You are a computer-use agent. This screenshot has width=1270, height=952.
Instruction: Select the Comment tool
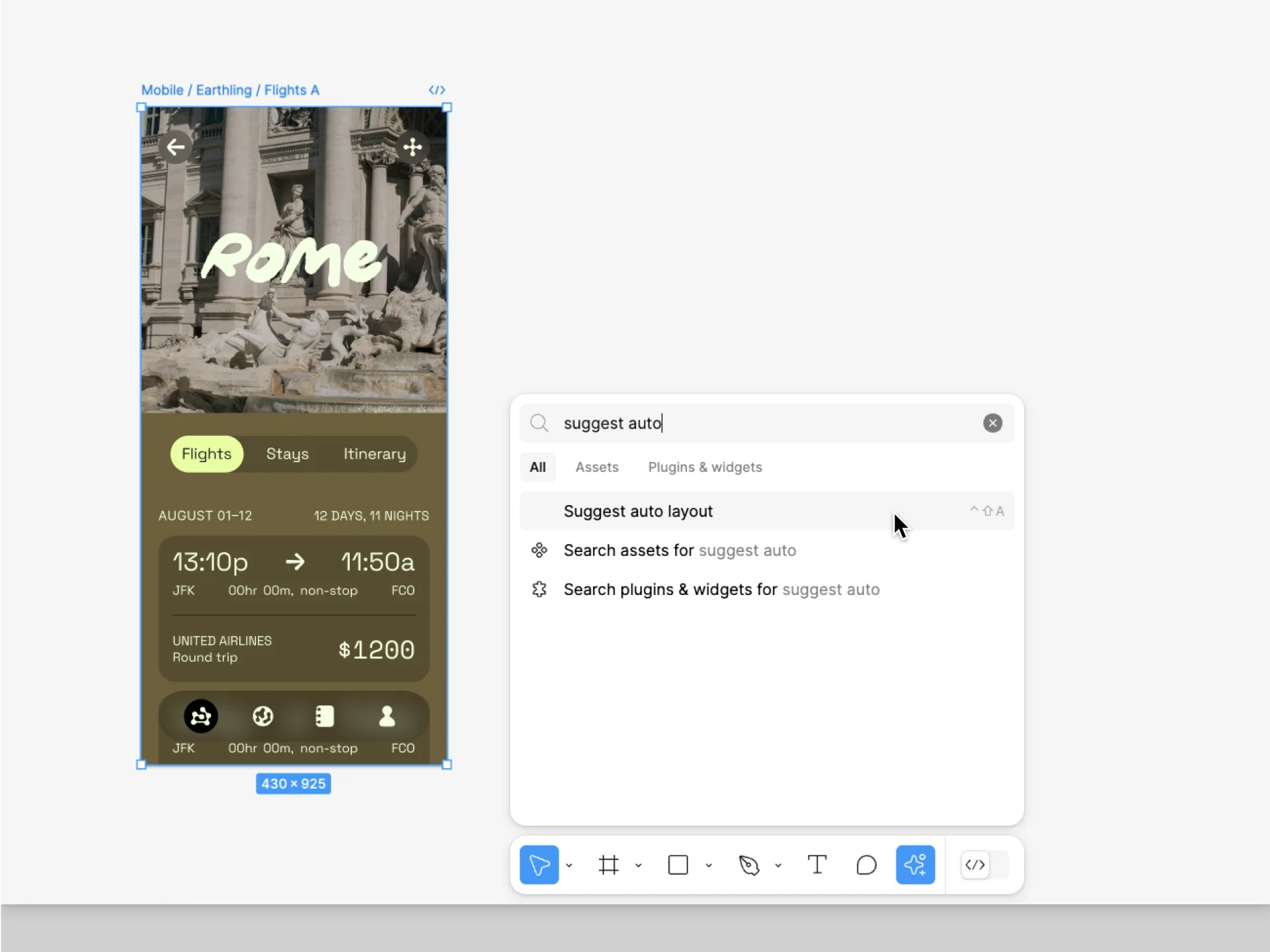(866, 864)
